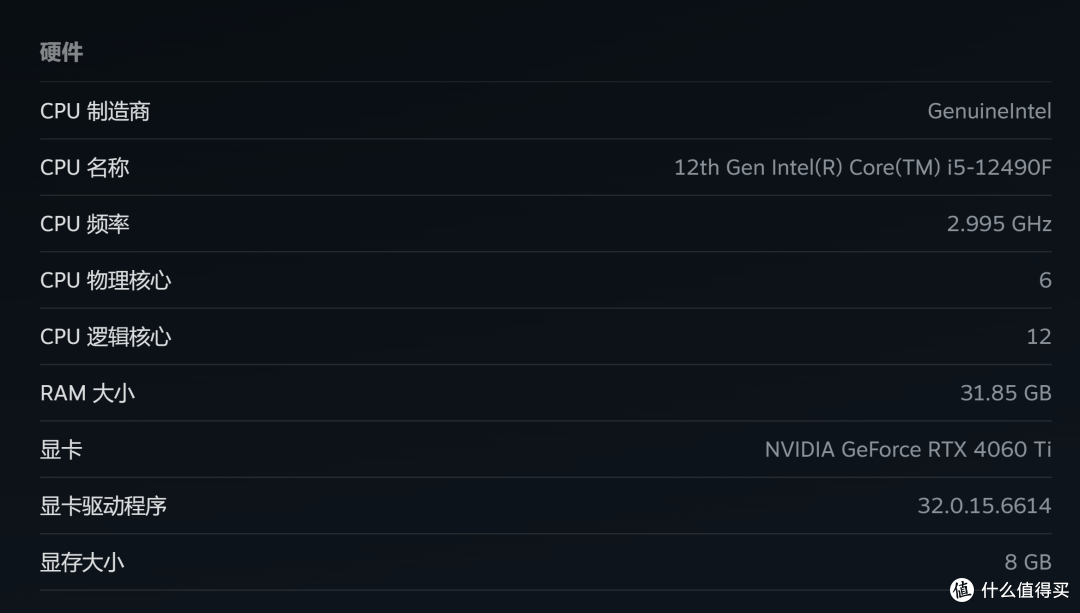Click the NVIDIA GeForce RTX 4060 Ti value
Viewport: 1080px width, 613px height.
907,450
